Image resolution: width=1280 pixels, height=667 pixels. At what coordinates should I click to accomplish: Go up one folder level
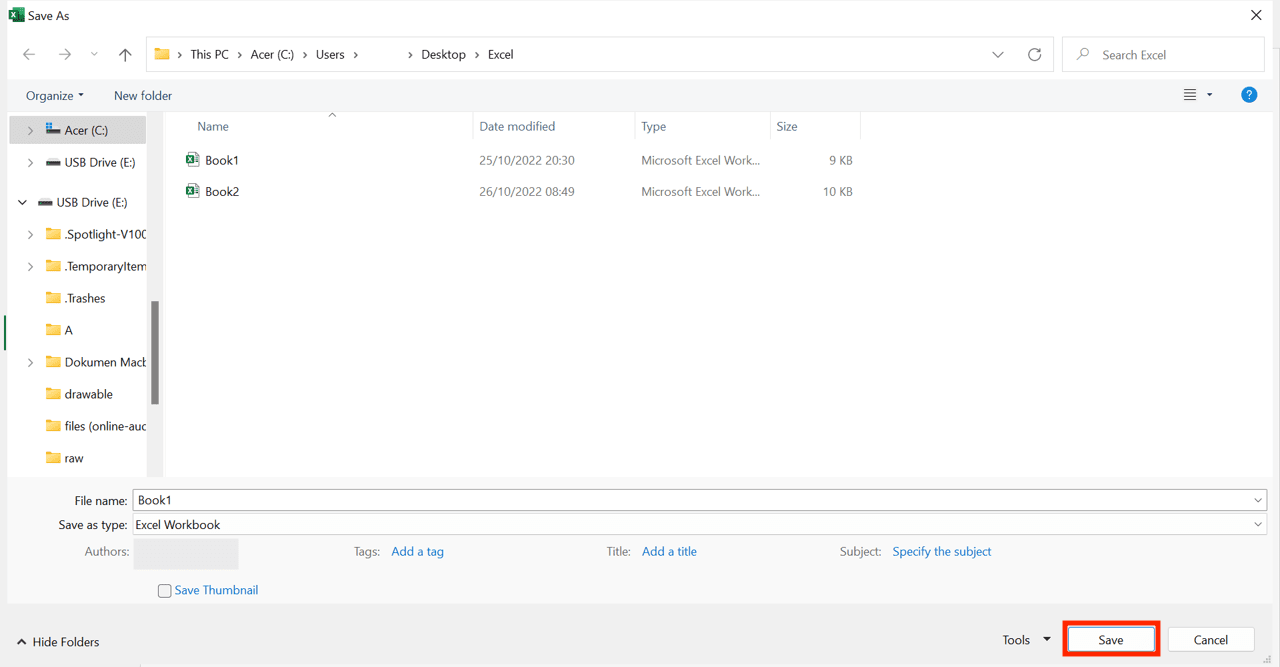[125, 55]
